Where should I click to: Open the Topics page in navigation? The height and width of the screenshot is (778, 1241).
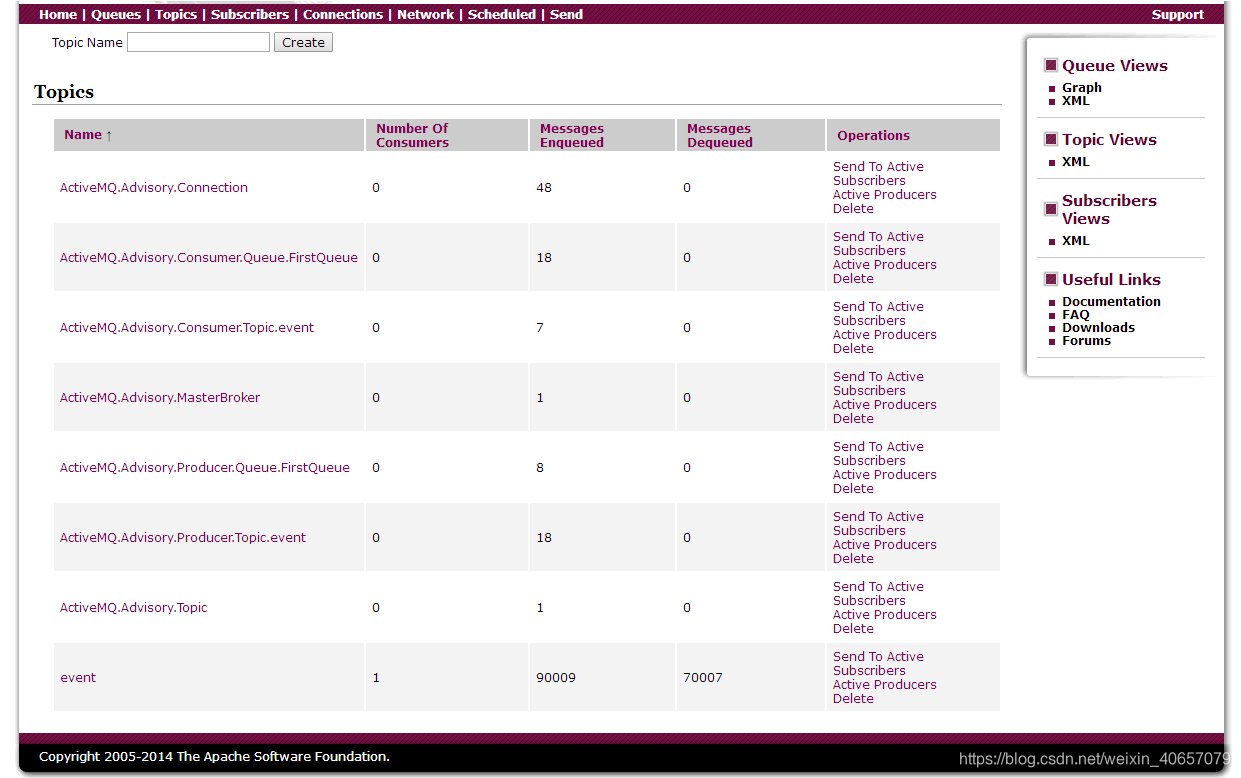176,14
